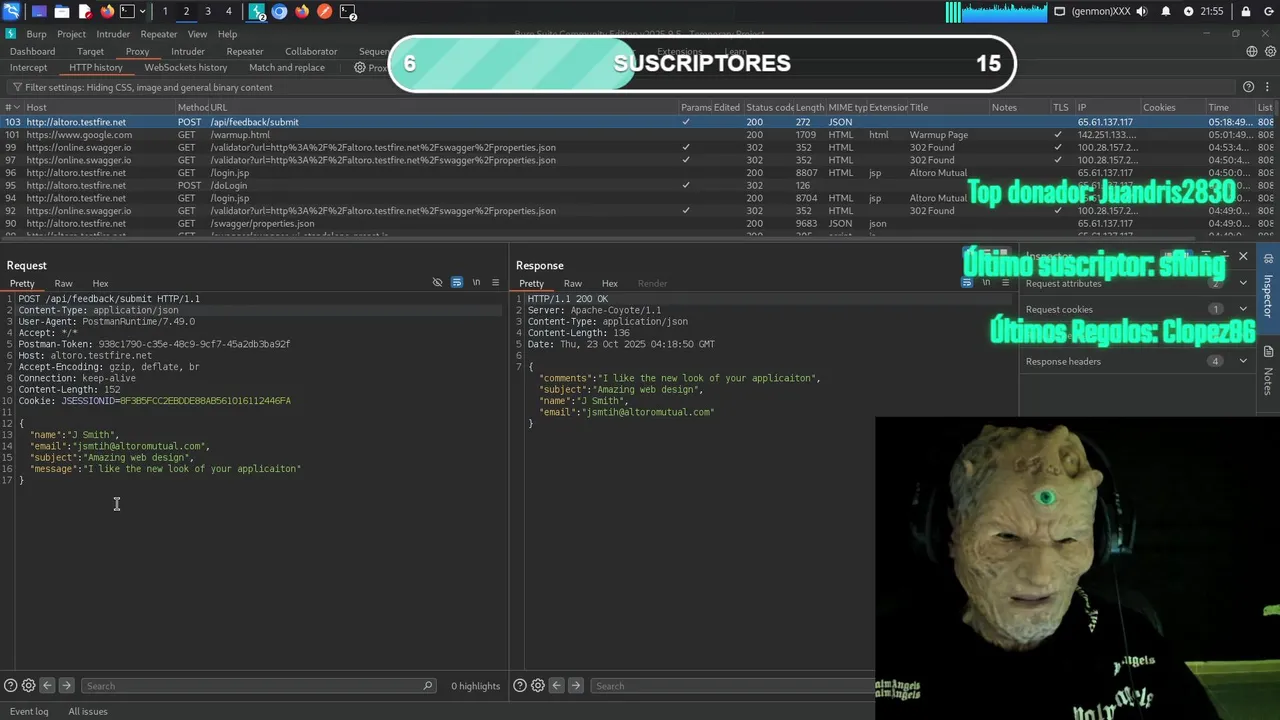Focus the Burp Suite taskbar window icon
The image size is (1280, 720).
(x=257, y=12)
